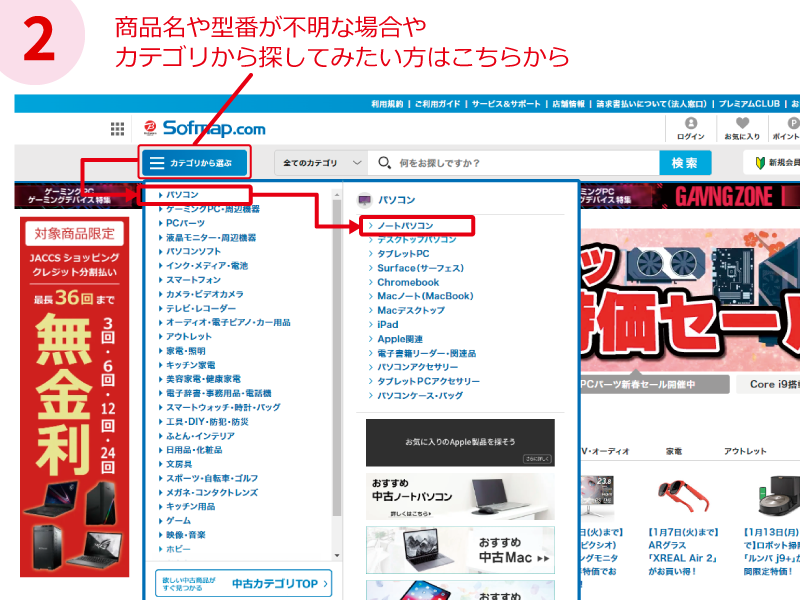The height and width of the screenshot is (600, 800).
Task: Open the Macデスクトップ link
Action: click(411, 310)
